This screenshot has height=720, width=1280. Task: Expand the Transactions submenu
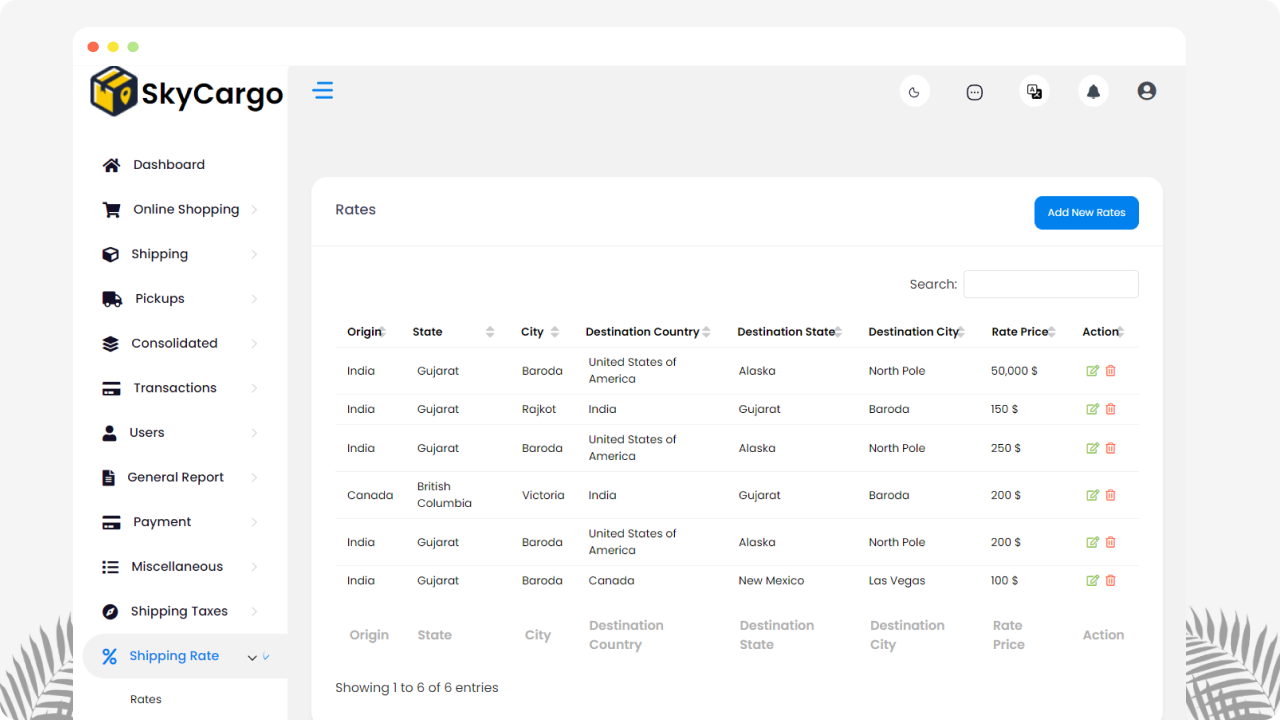click(x=175, y=388)
